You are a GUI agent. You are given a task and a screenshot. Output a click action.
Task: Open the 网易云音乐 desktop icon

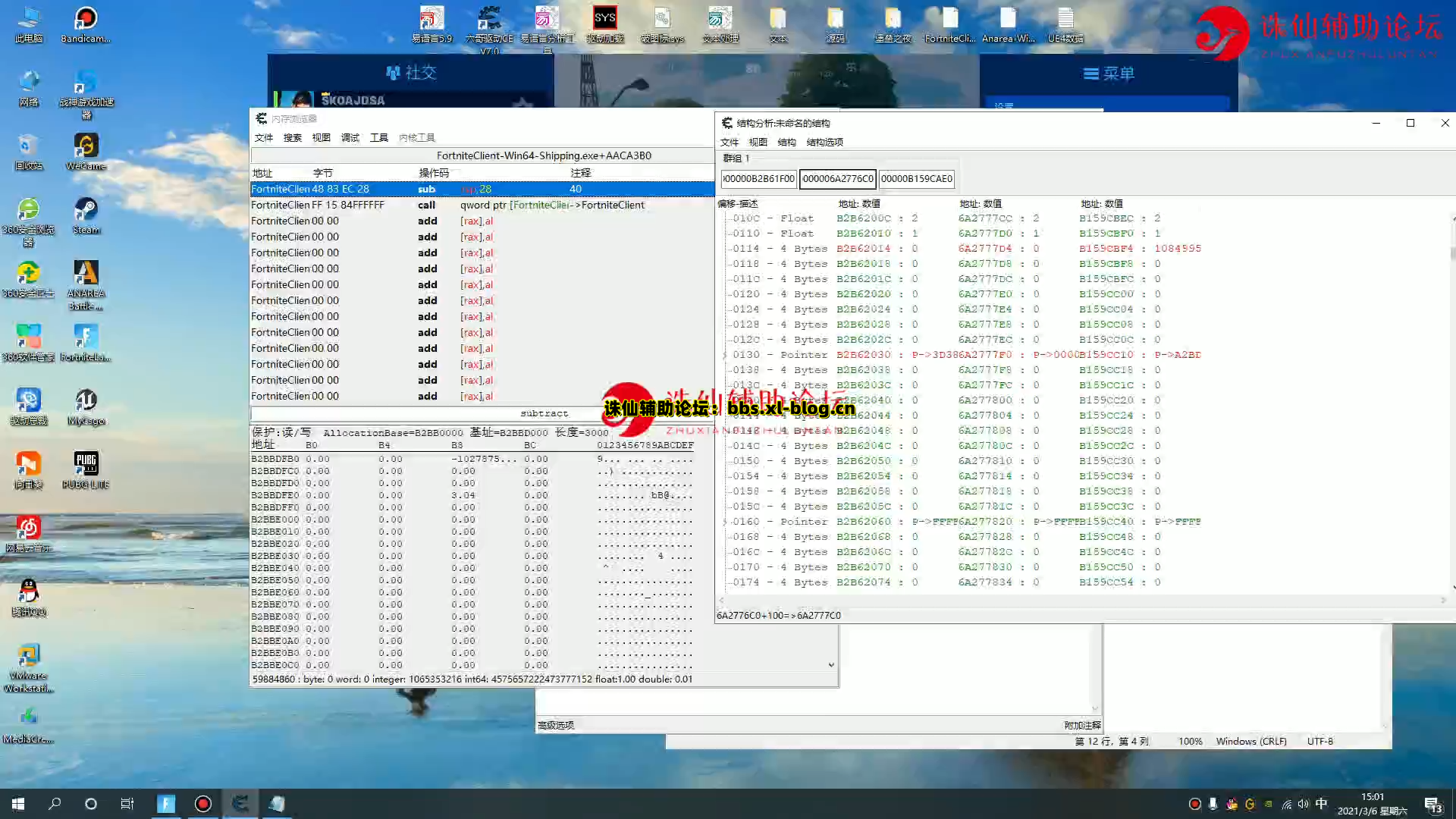[x=29, y=534]
